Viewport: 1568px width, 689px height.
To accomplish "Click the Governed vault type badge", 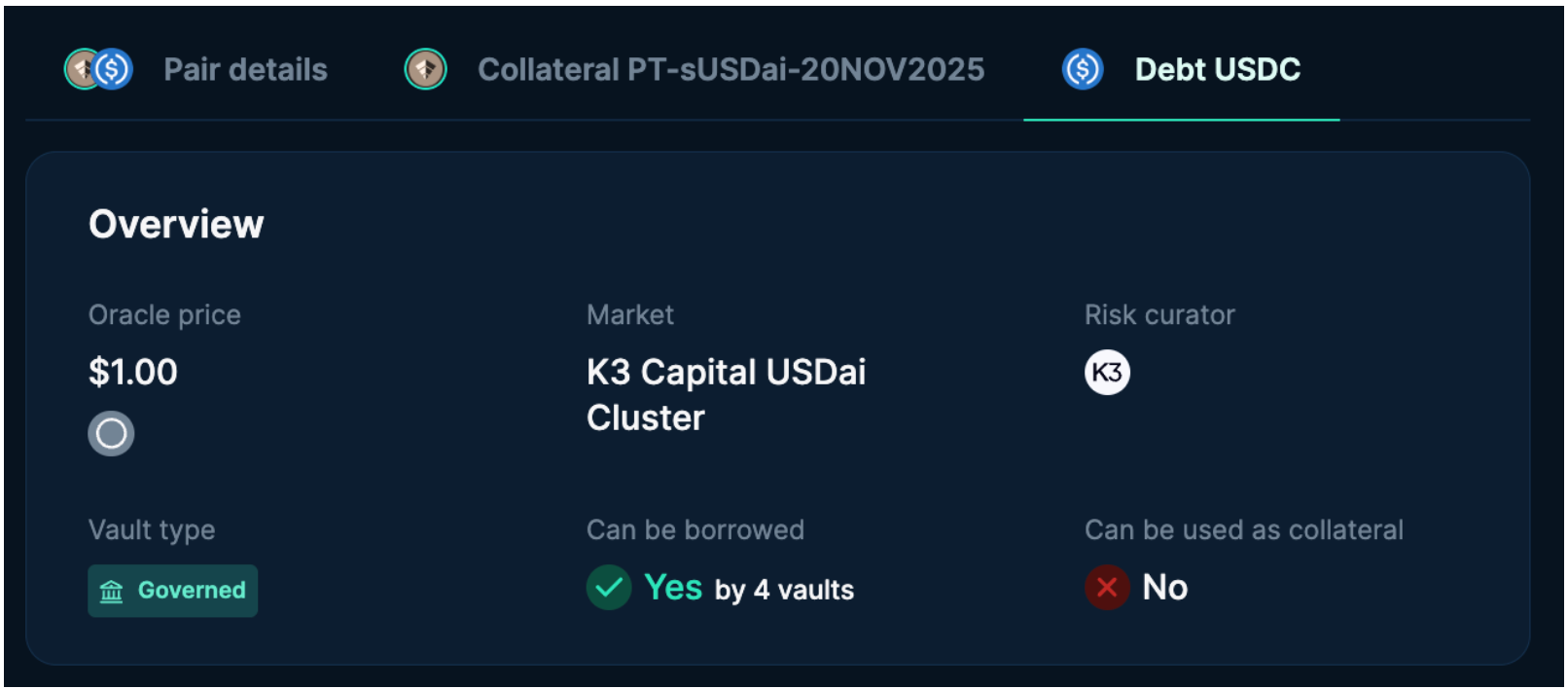I will 173,591.
